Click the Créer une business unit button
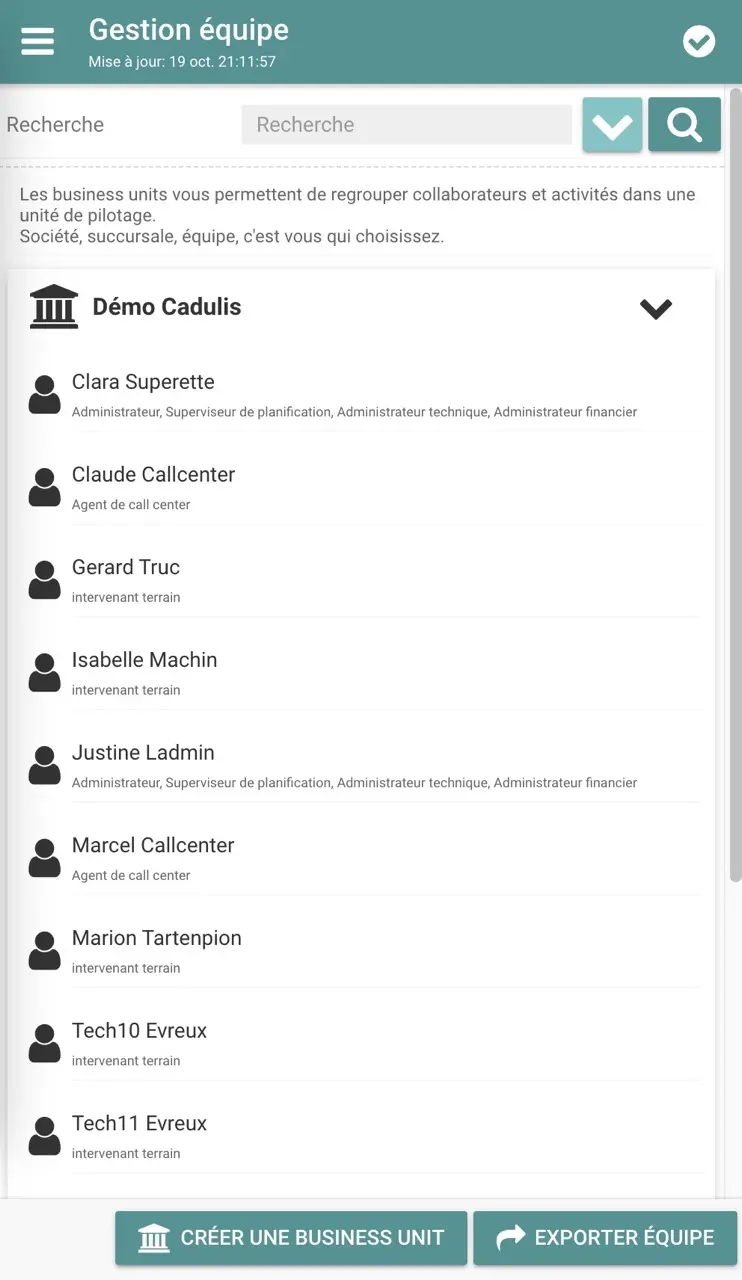This screenshot has width=742, height=1280. (x=291, y=1238)
